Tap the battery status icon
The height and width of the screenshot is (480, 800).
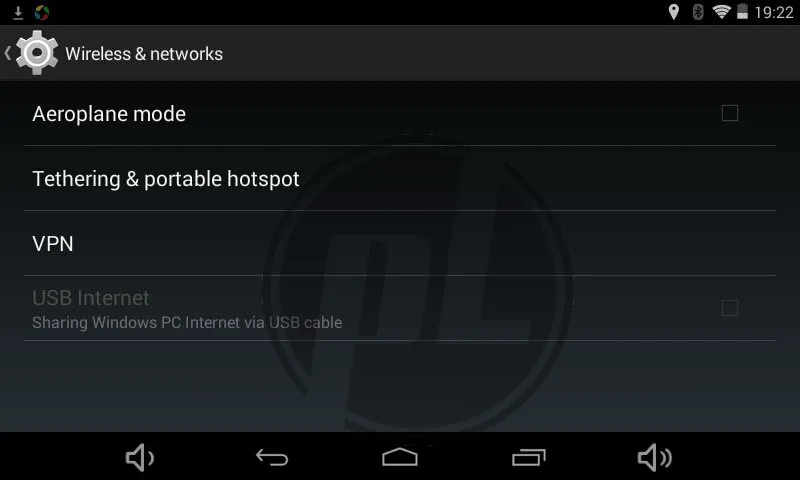pyautogui.click(x=742, y=12)
